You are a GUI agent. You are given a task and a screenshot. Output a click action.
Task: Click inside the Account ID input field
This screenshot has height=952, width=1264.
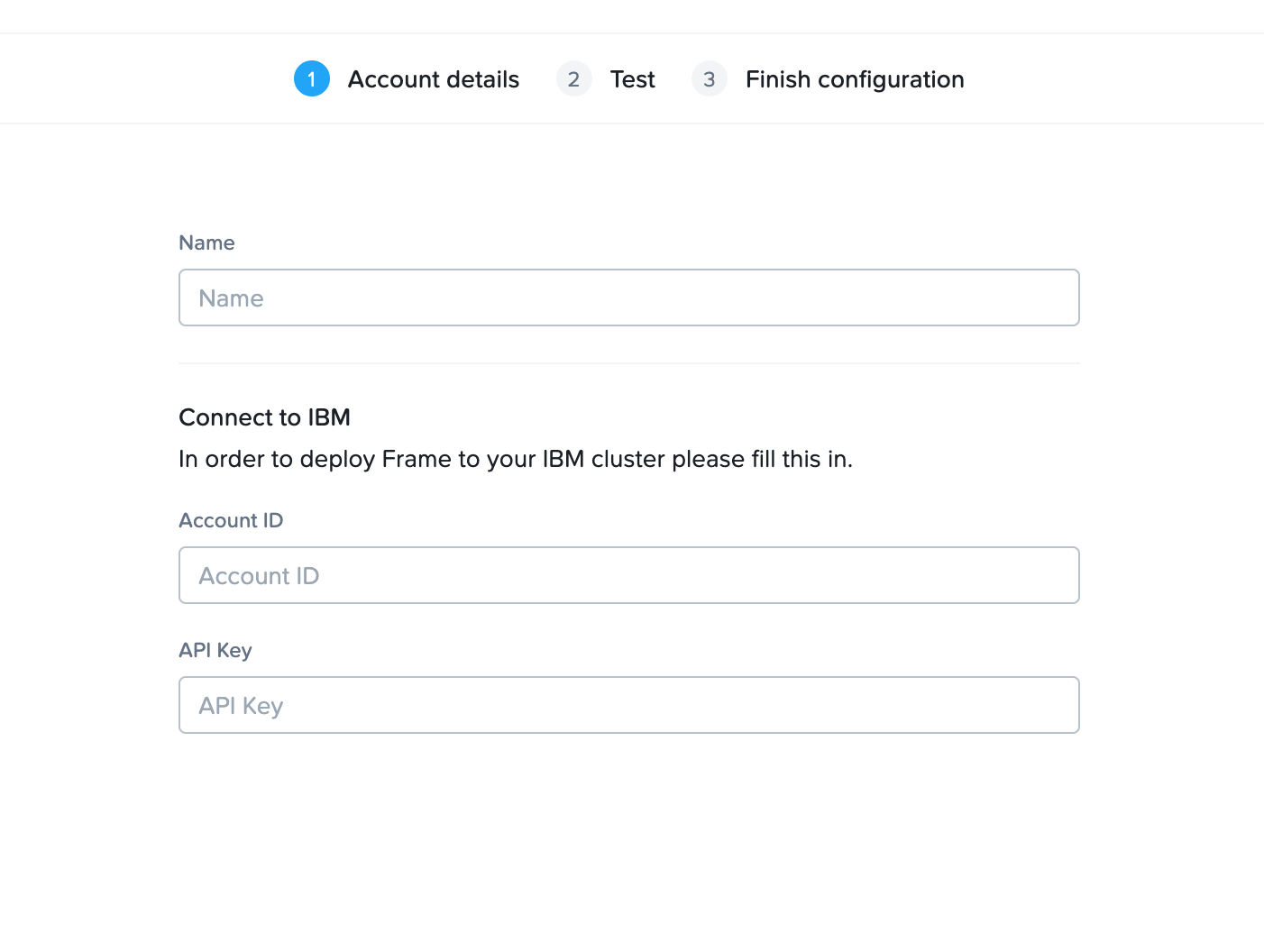click(628, 575)
